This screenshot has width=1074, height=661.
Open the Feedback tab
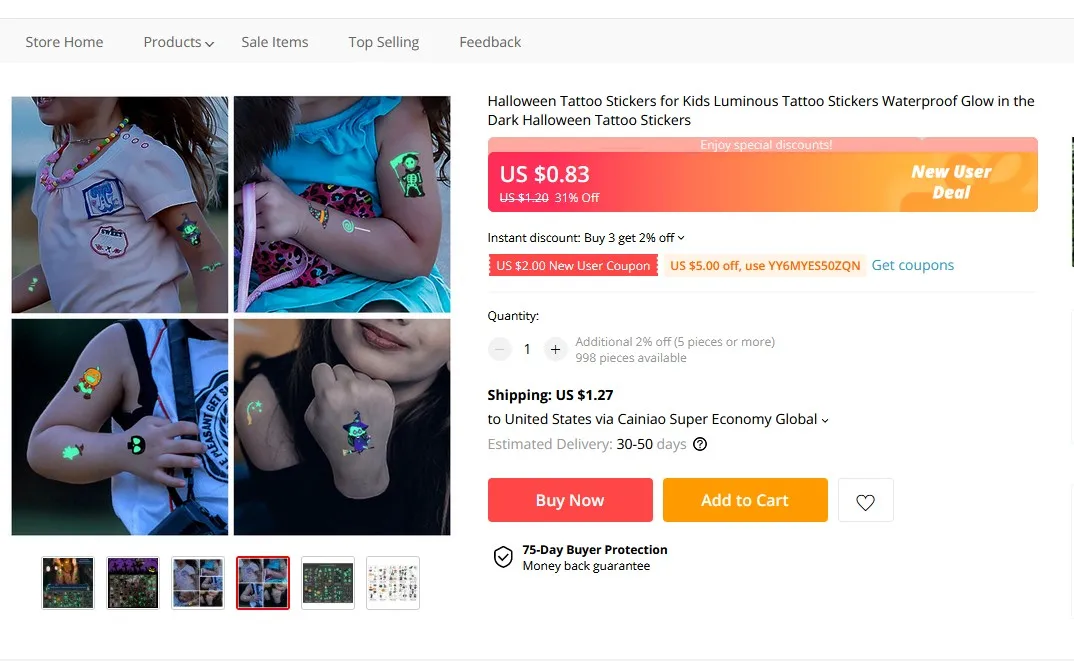490,42
